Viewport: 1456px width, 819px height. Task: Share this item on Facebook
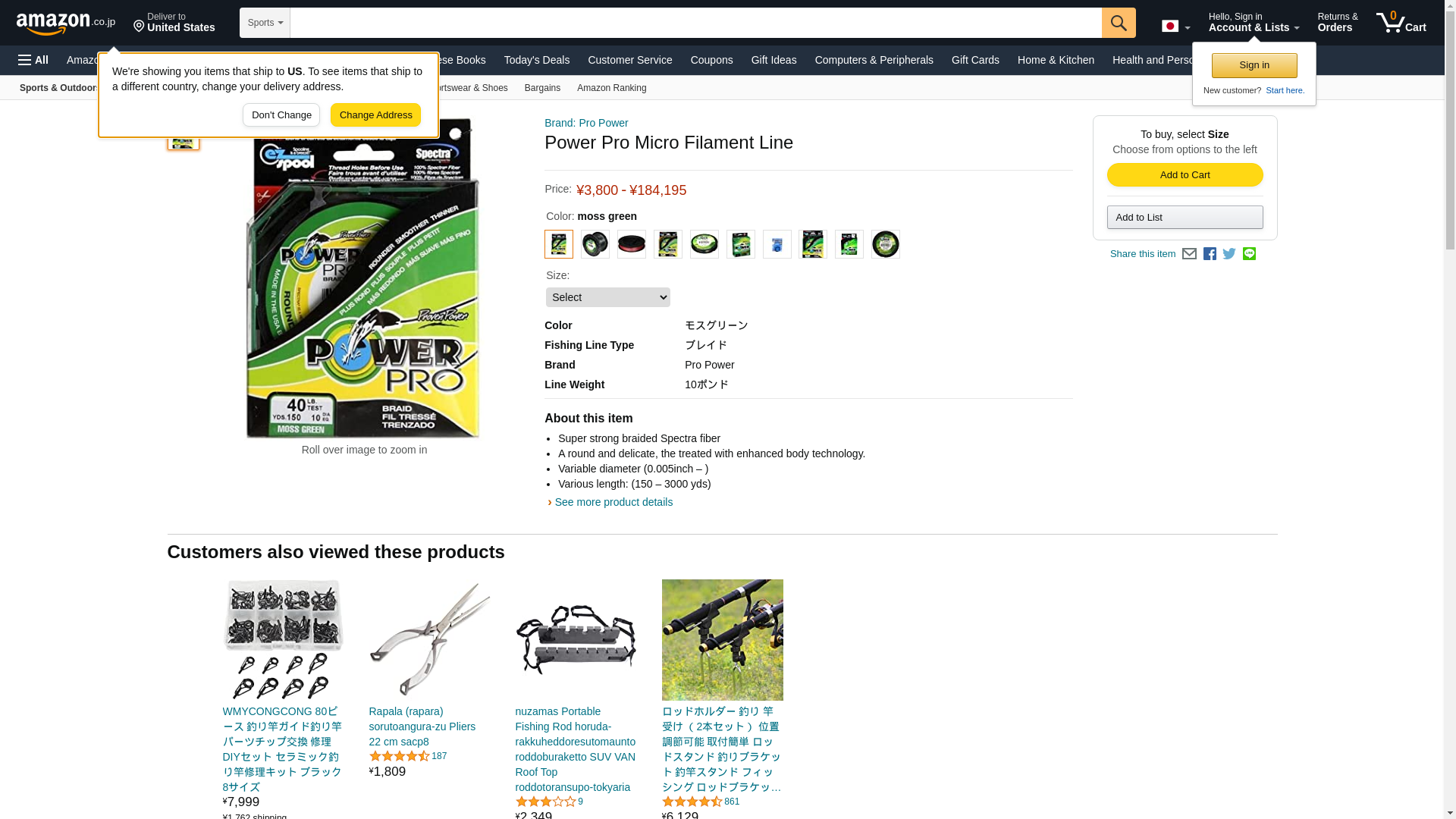click(1210, 254)
